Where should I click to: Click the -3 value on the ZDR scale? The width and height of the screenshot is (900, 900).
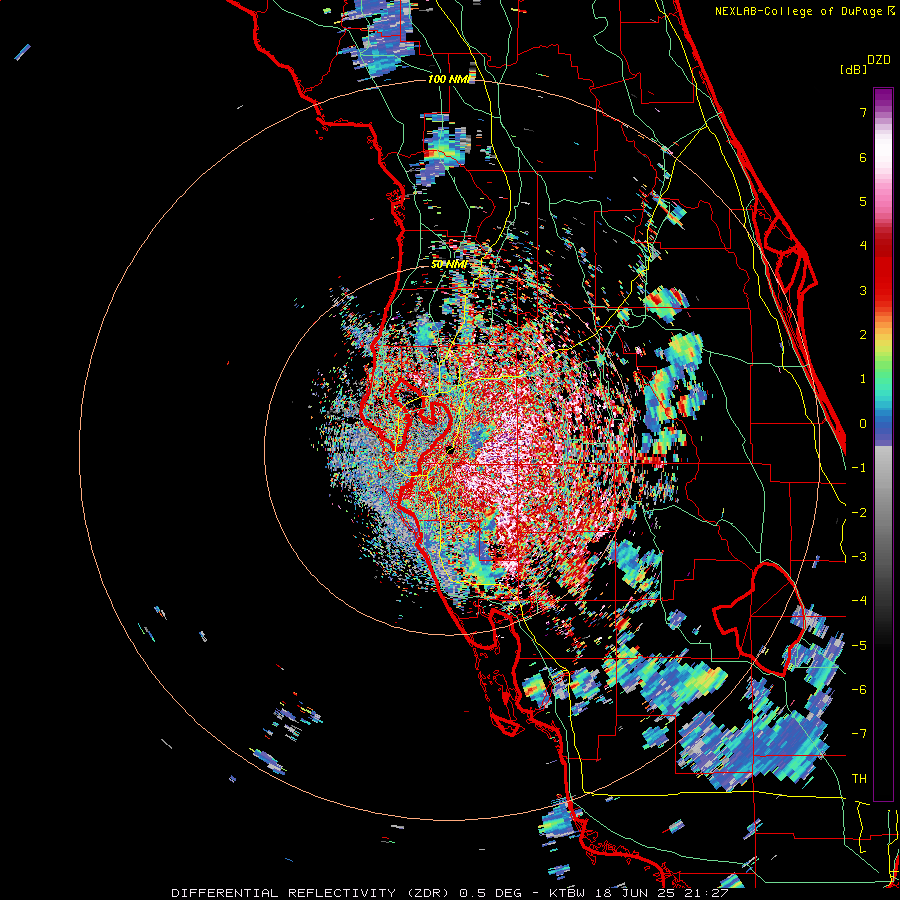tap(859, 557)
